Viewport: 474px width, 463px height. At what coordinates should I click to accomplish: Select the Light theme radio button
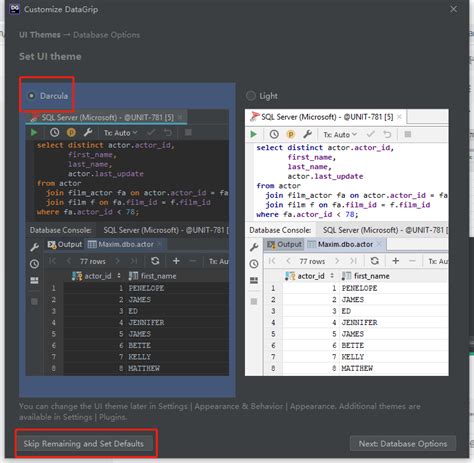(x=250, y=96)
